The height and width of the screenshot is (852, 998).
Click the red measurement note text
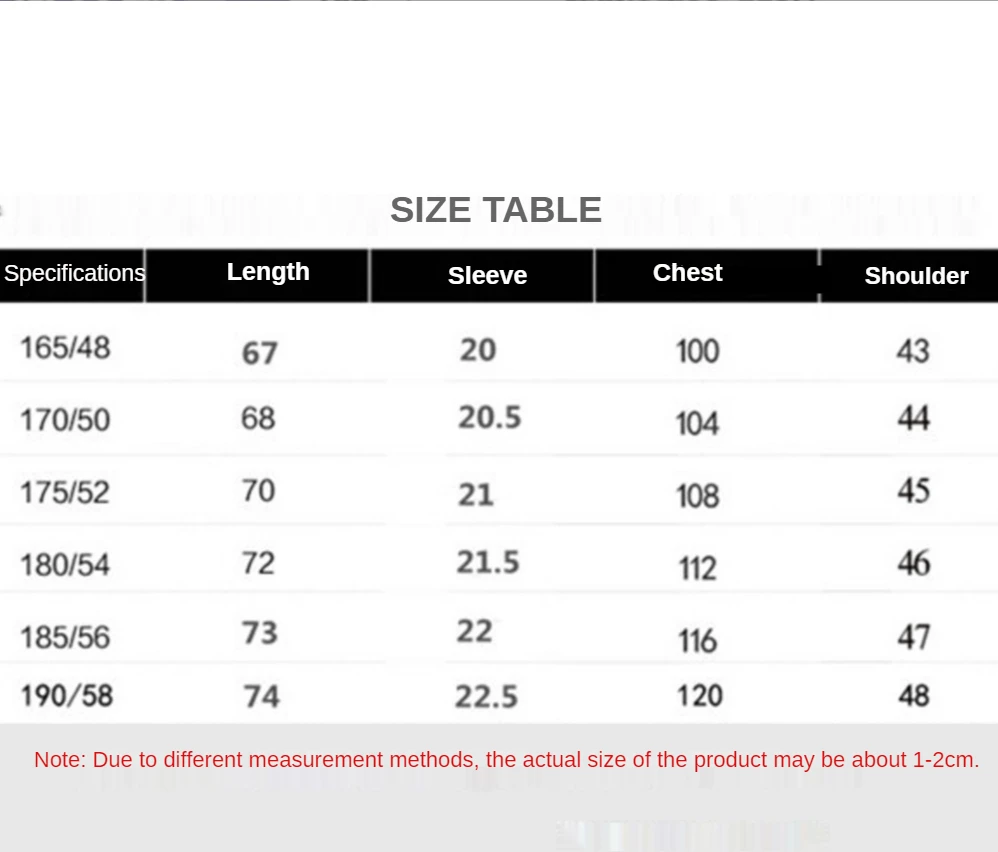point(507,760)
